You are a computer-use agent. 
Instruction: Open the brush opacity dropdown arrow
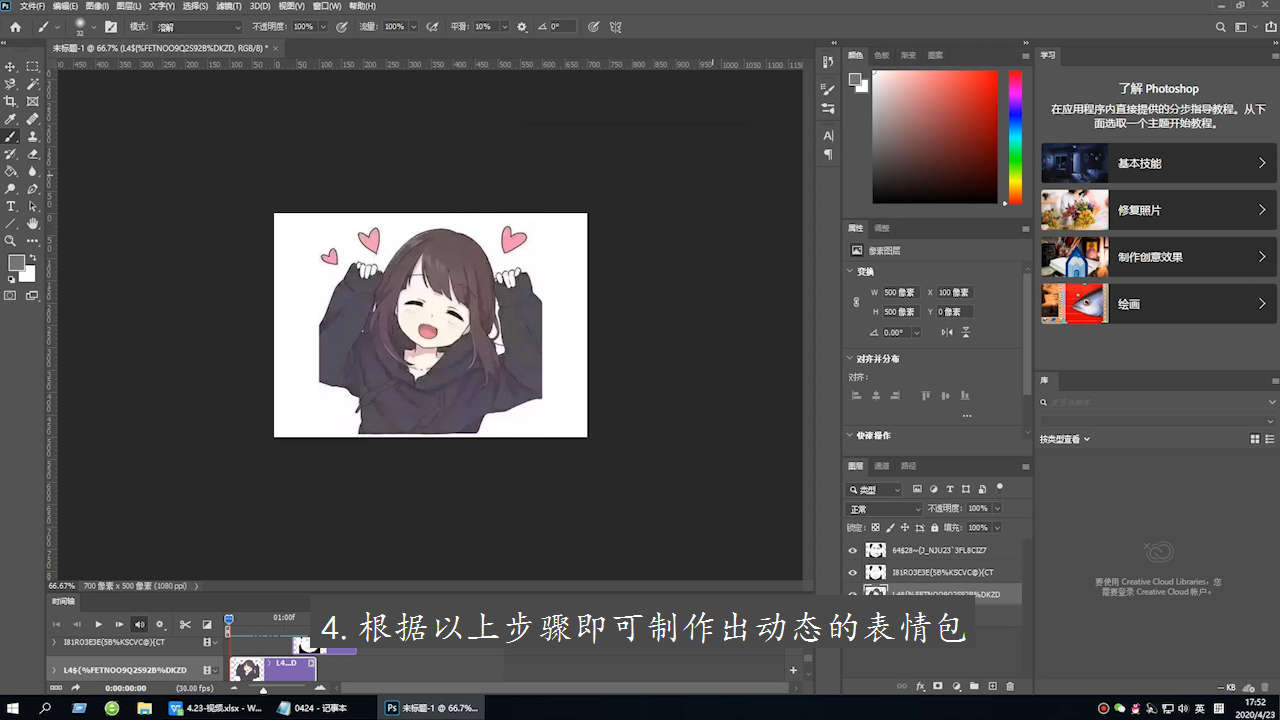pyautogui.click(x=321, y=27)
